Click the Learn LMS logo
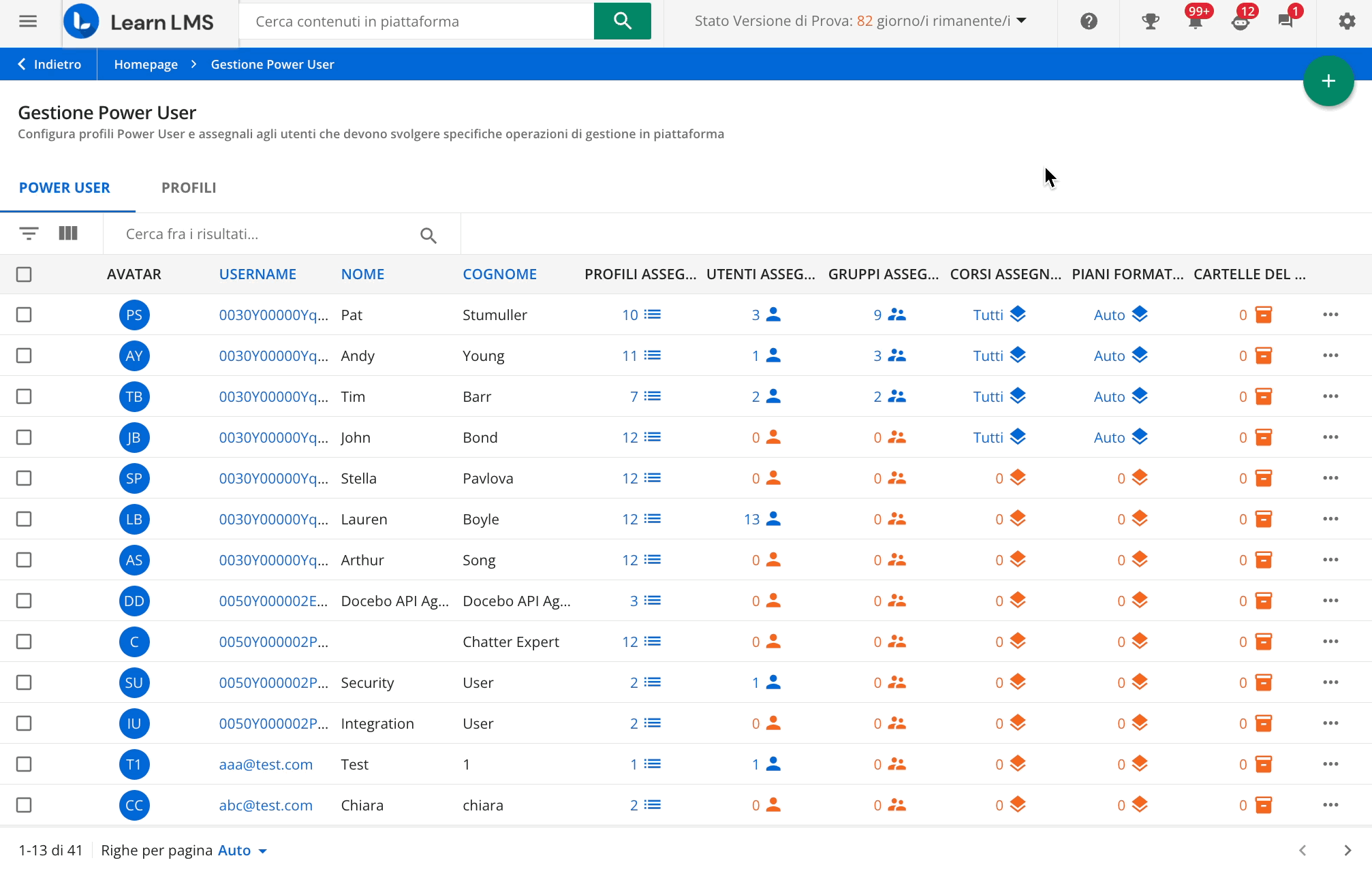 coord(139,22)
